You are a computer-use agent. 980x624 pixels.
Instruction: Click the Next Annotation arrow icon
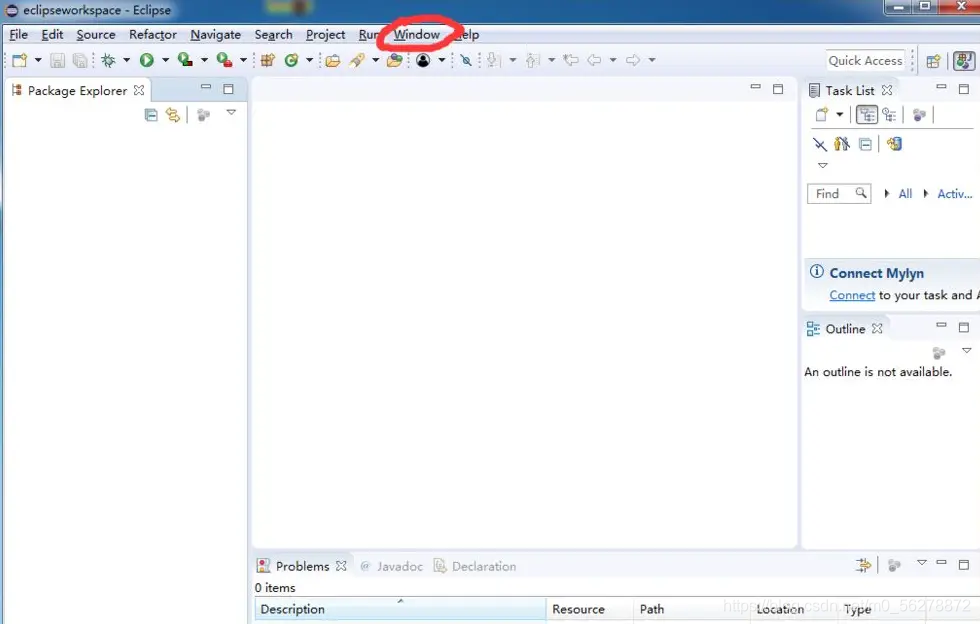pos(494,60)
